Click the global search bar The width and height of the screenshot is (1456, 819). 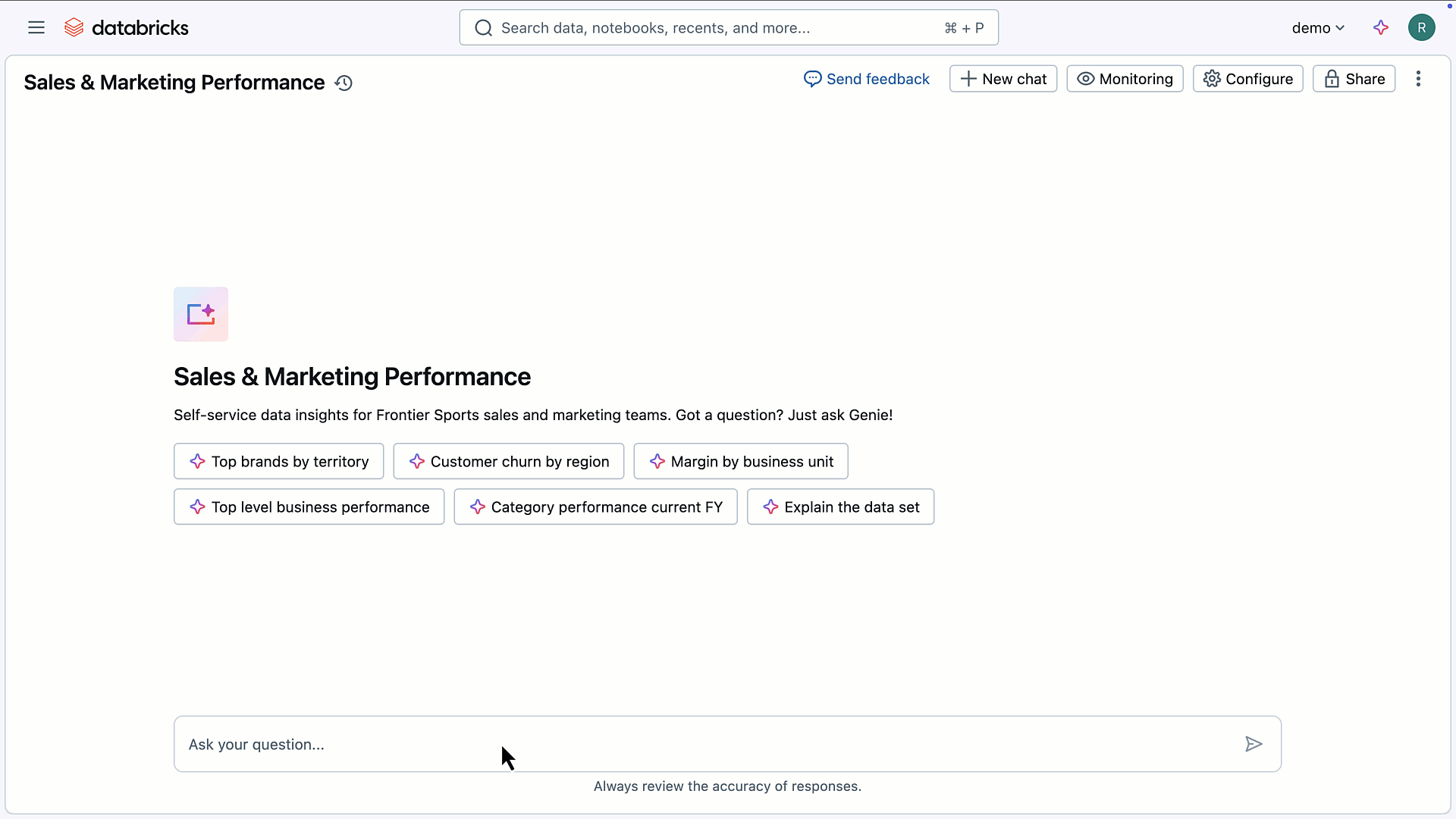click(x=728, y=28)
